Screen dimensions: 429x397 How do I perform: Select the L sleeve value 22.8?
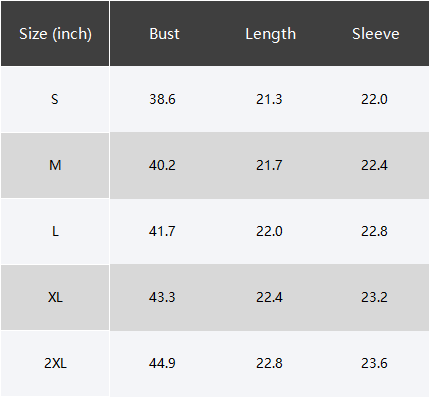(x=374, y=231)
